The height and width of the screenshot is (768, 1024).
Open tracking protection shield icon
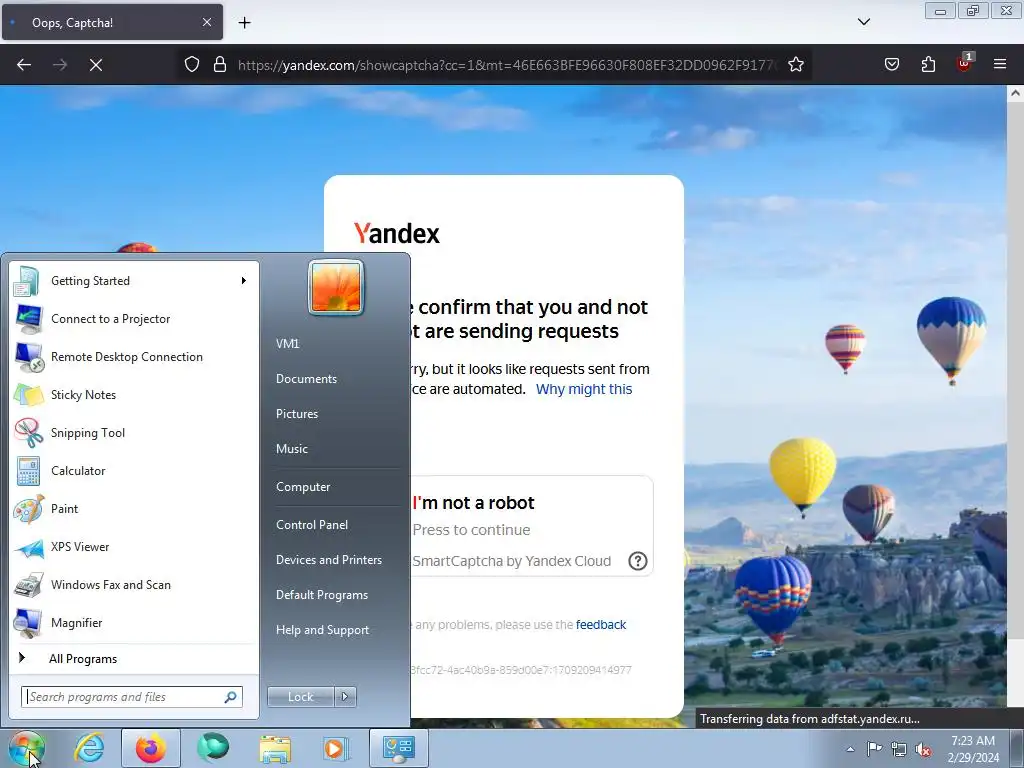click(191, 65)
